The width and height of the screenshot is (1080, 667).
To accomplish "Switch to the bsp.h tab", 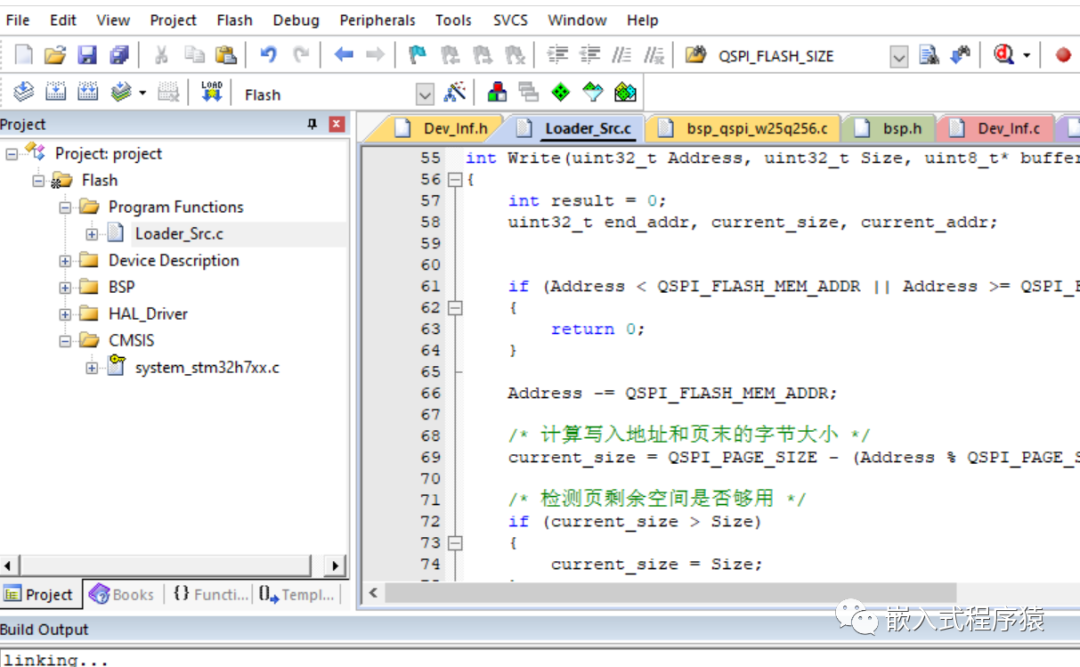I will pos(889,127).
